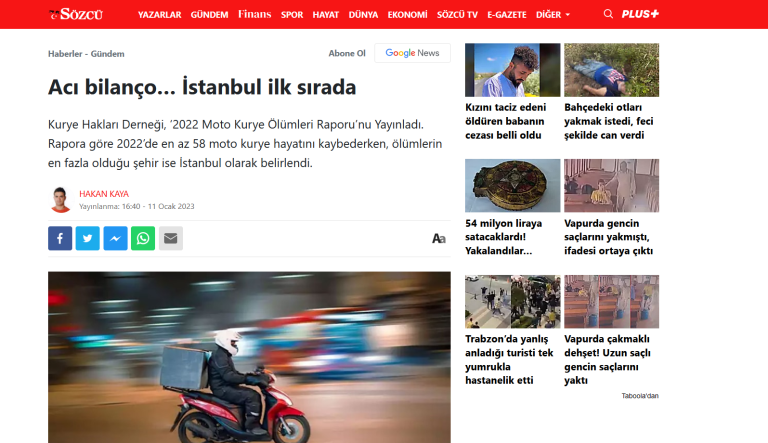Viewport: 768px width, 443px height.
Task: Share article on Facebook
Action: pyautogui.click(x=60, y=238)
